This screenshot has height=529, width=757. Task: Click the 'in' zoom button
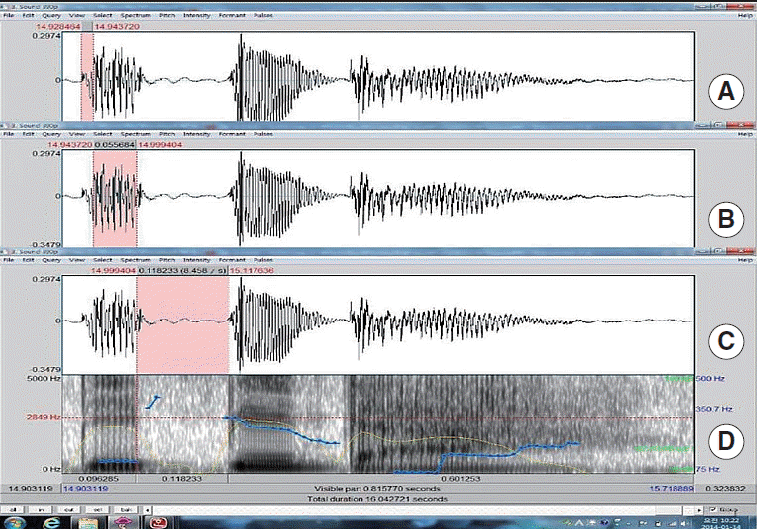click(x=40, y=509)
